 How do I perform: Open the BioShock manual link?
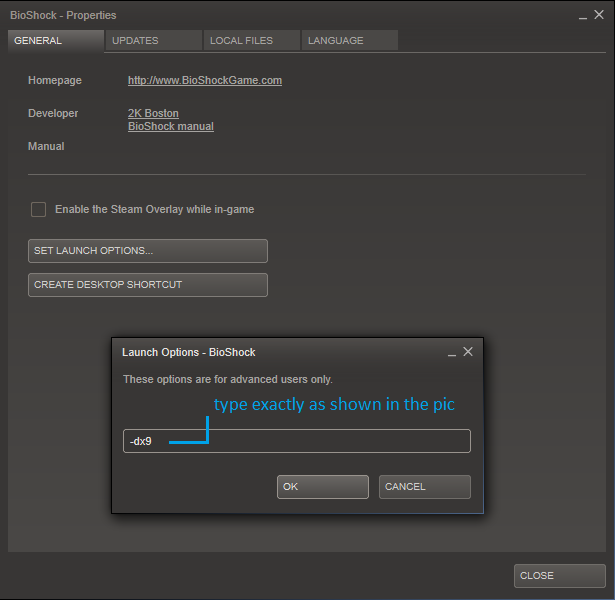(x=171, y=126)
